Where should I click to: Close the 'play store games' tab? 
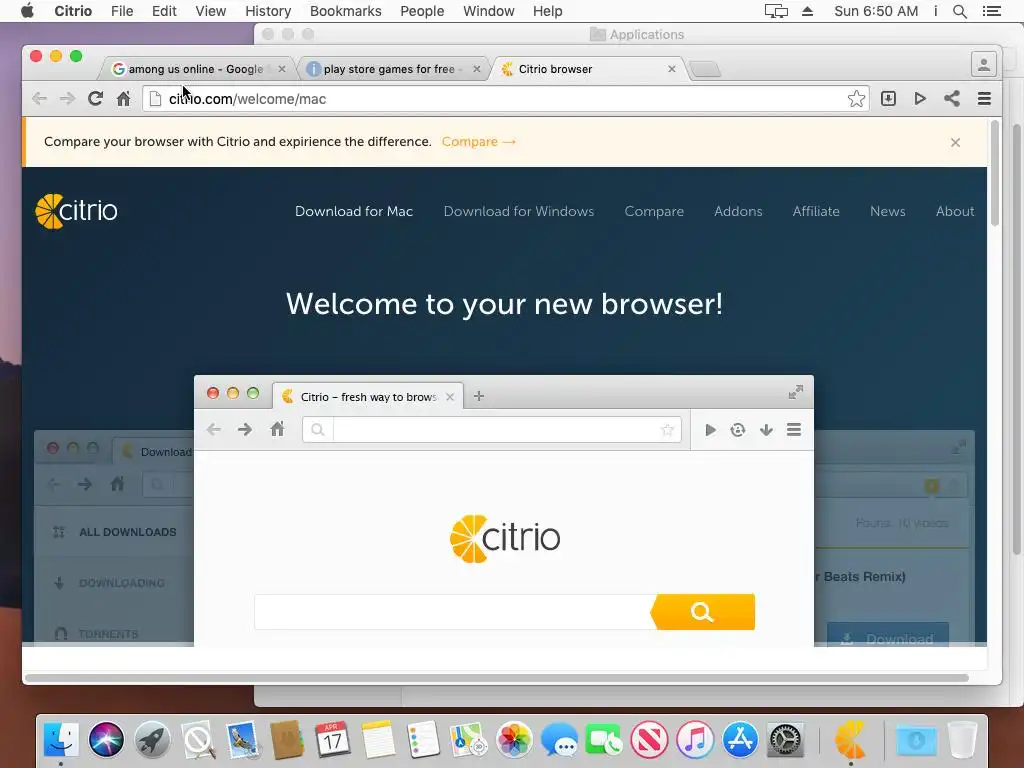coord(477,69)
